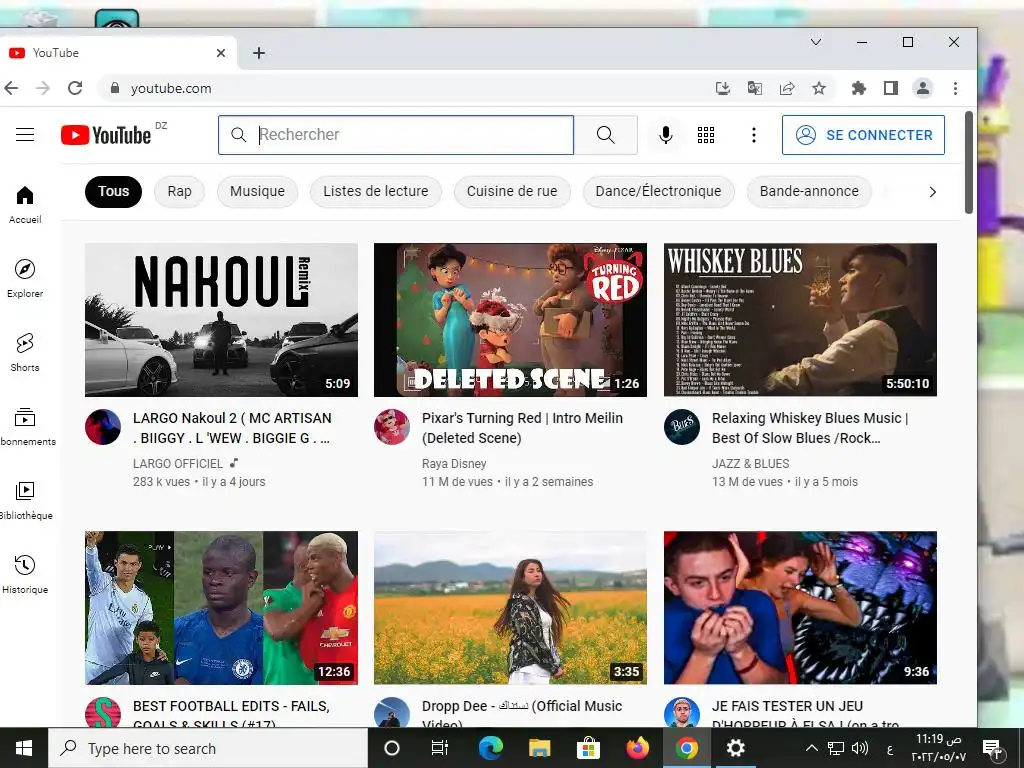Viewport: 1024px width, 768px height.
Task: Open Raya Disney channel name link
Action: point(454,464)
